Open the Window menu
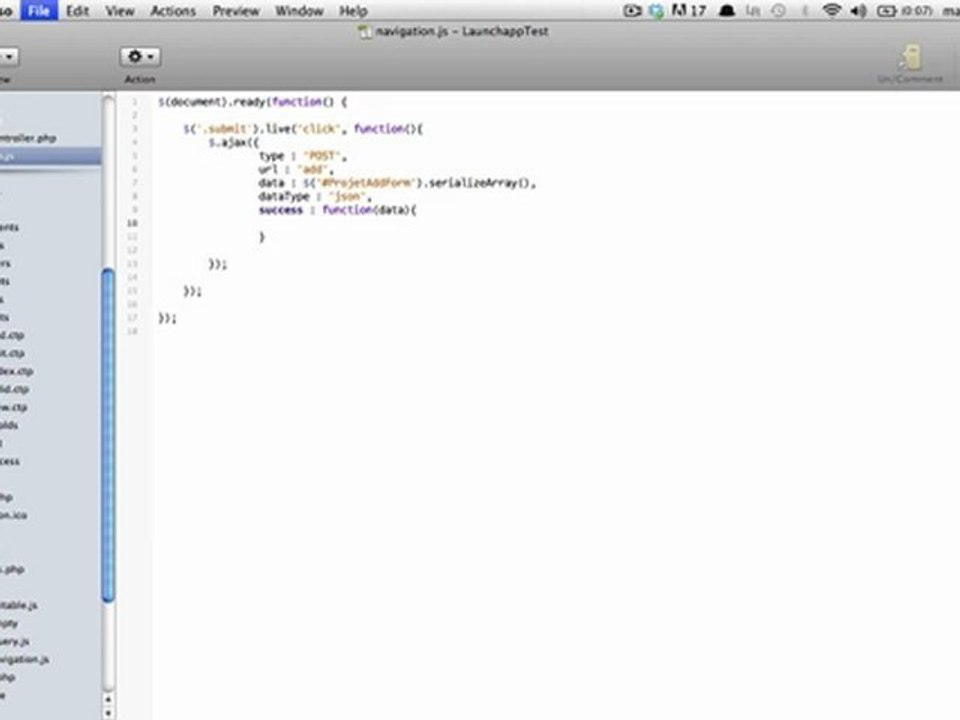 click(299, 10)
